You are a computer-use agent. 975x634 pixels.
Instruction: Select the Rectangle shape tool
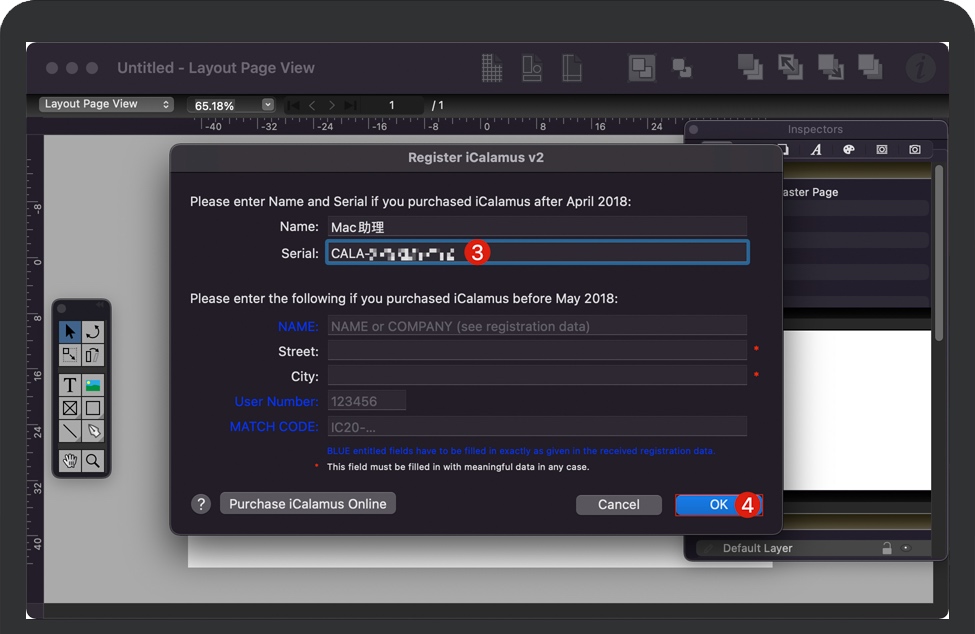pos(93,408)
